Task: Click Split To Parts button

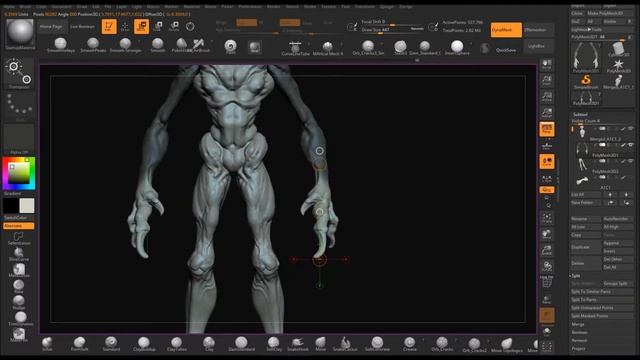Action: pyautogui.click(x=602, y=300)
